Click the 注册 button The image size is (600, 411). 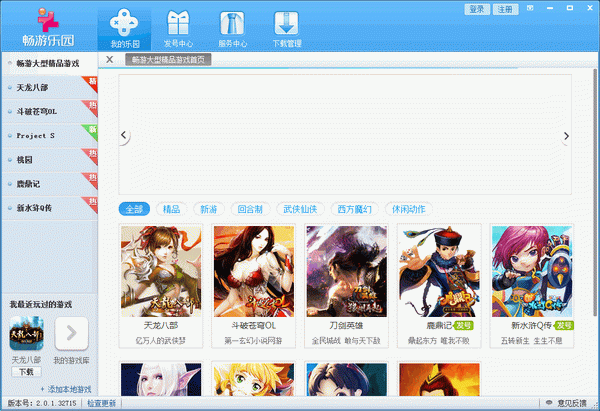(x=505, y=9)
